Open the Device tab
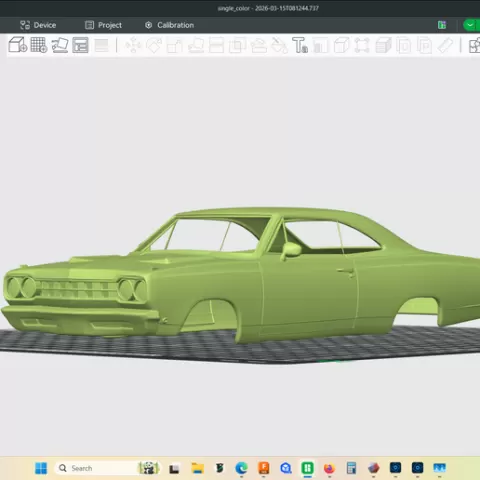480x480 pixels. point(38,25)
